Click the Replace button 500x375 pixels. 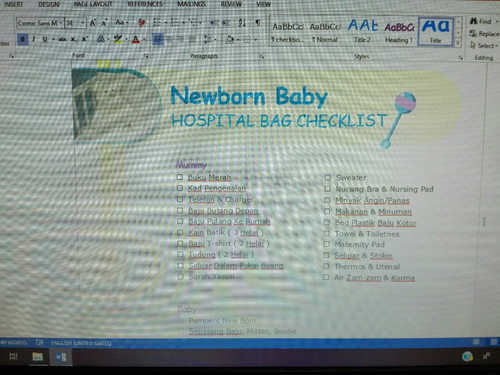pyautogui.click(x=484, y=34)
